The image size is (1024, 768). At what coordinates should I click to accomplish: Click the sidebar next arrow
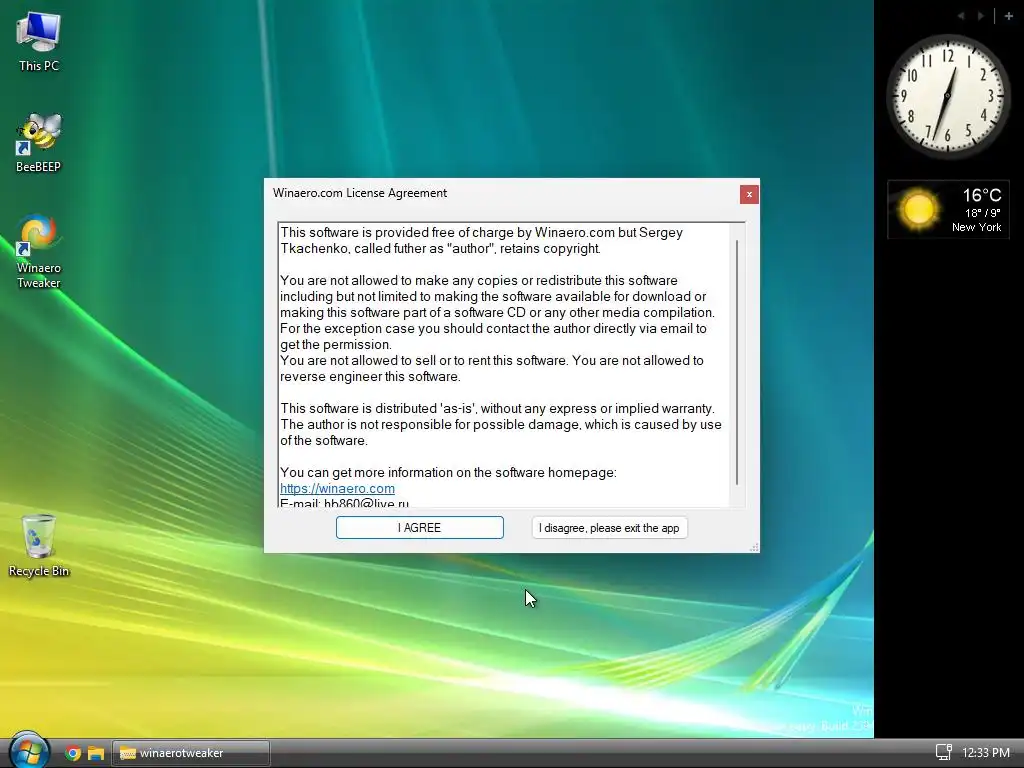(980, 16)
